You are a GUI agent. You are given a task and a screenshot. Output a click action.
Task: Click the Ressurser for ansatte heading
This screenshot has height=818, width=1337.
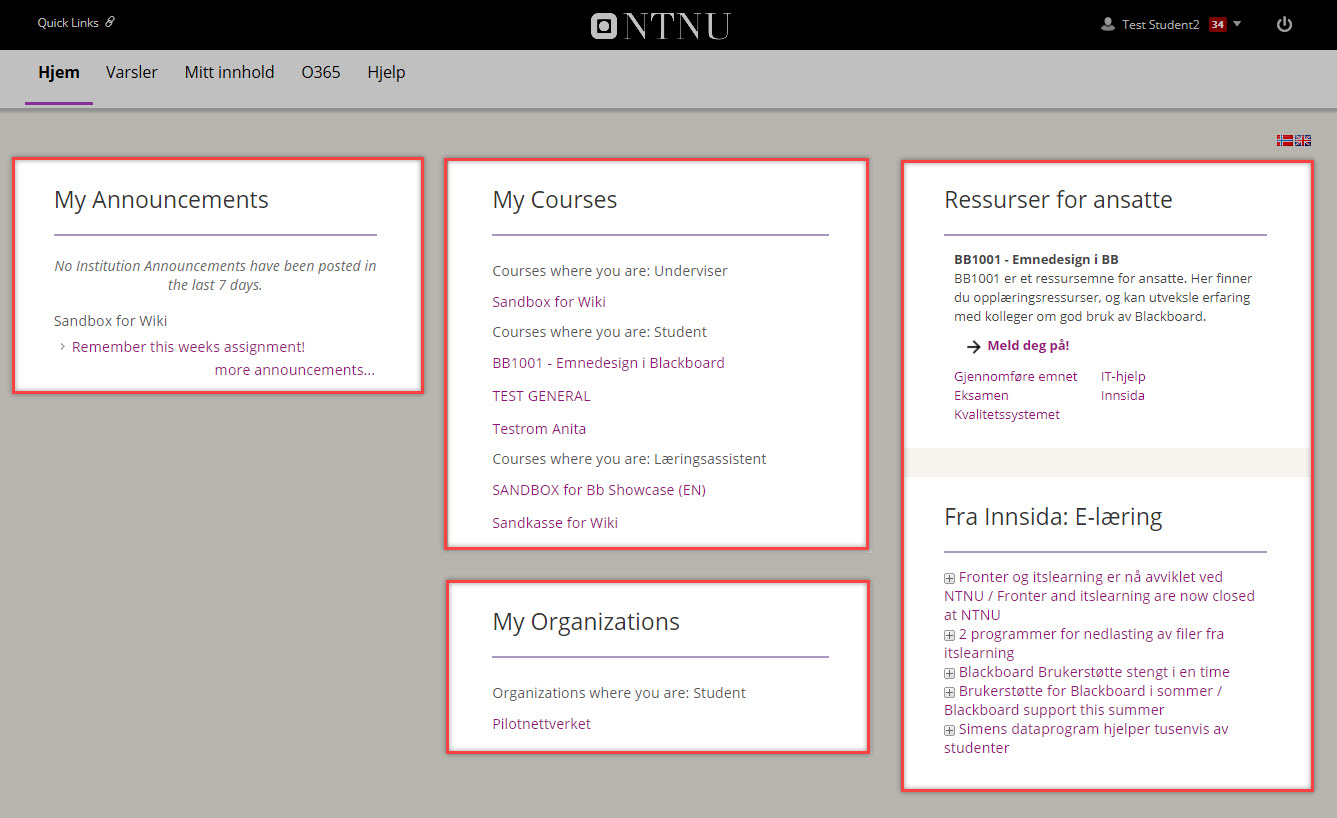[x=1058, y=199]
